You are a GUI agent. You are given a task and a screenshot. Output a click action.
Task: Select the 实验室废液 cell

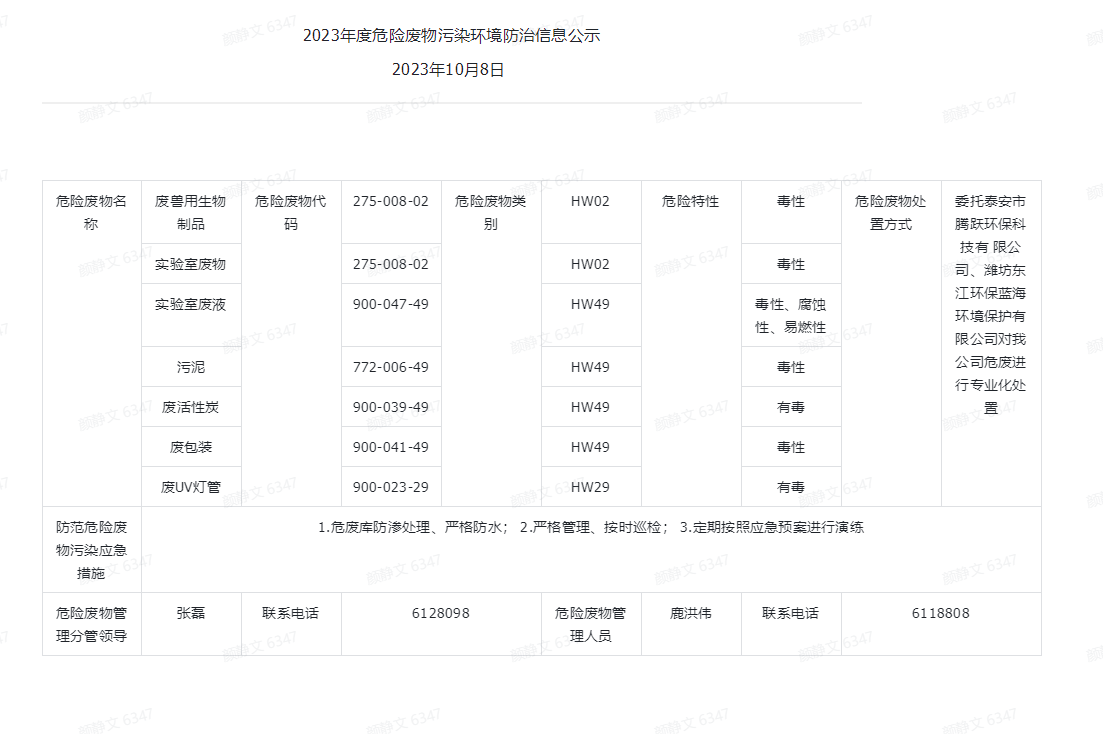(191, 304)
